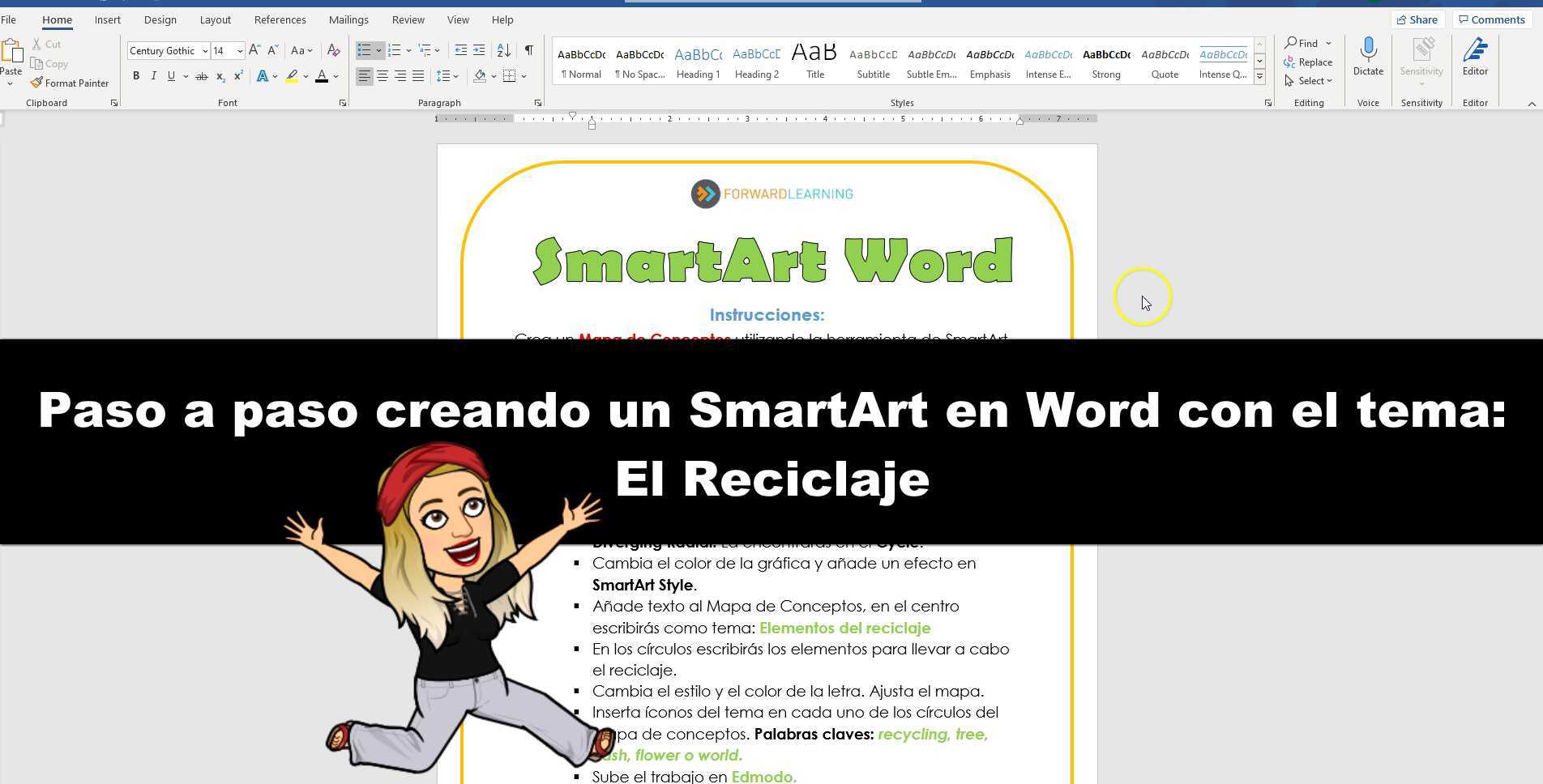The height and width of the screenshot is (784, 1543).
Task: Click the Share button
Action: coord(1417,19)
